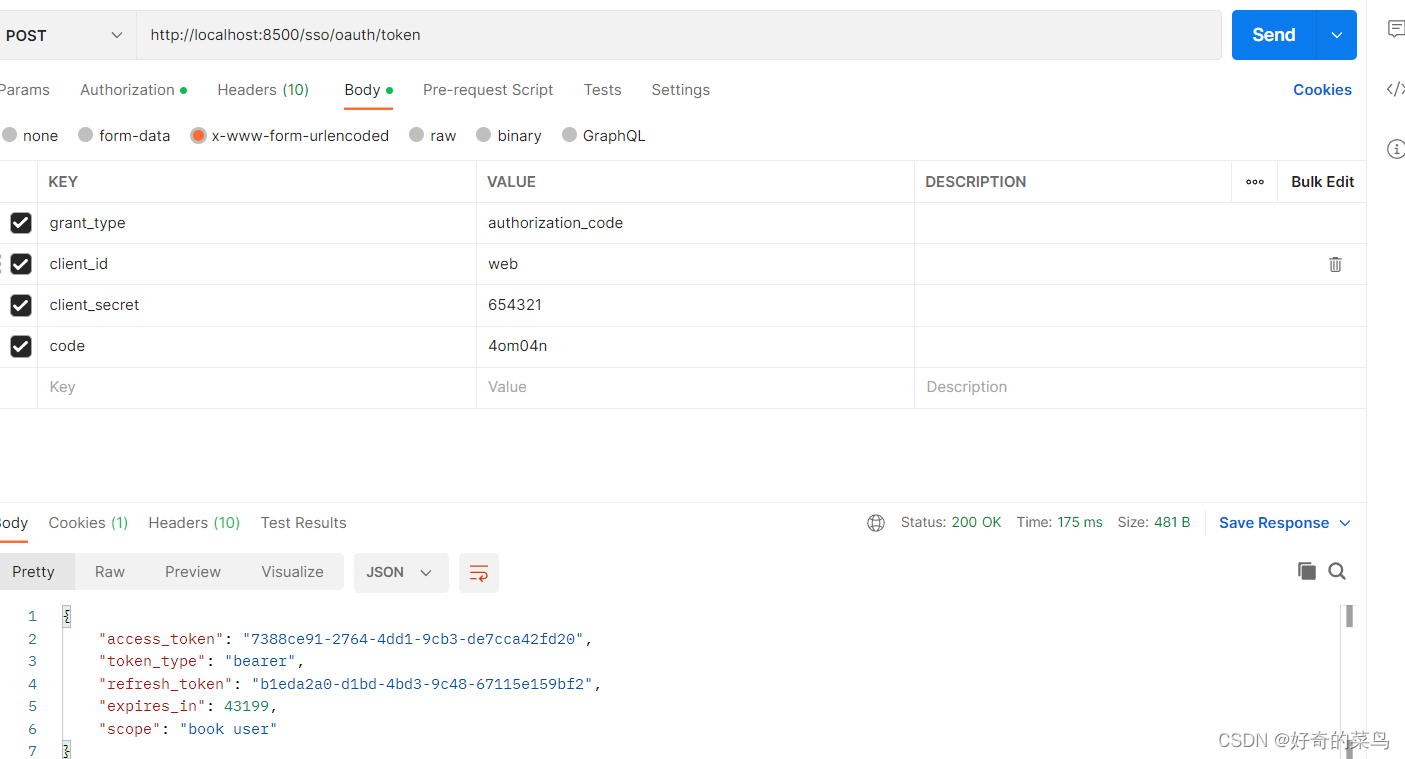Open the comments icon in the right sidebar
1405x759 pixels.
pos(1396,29)
